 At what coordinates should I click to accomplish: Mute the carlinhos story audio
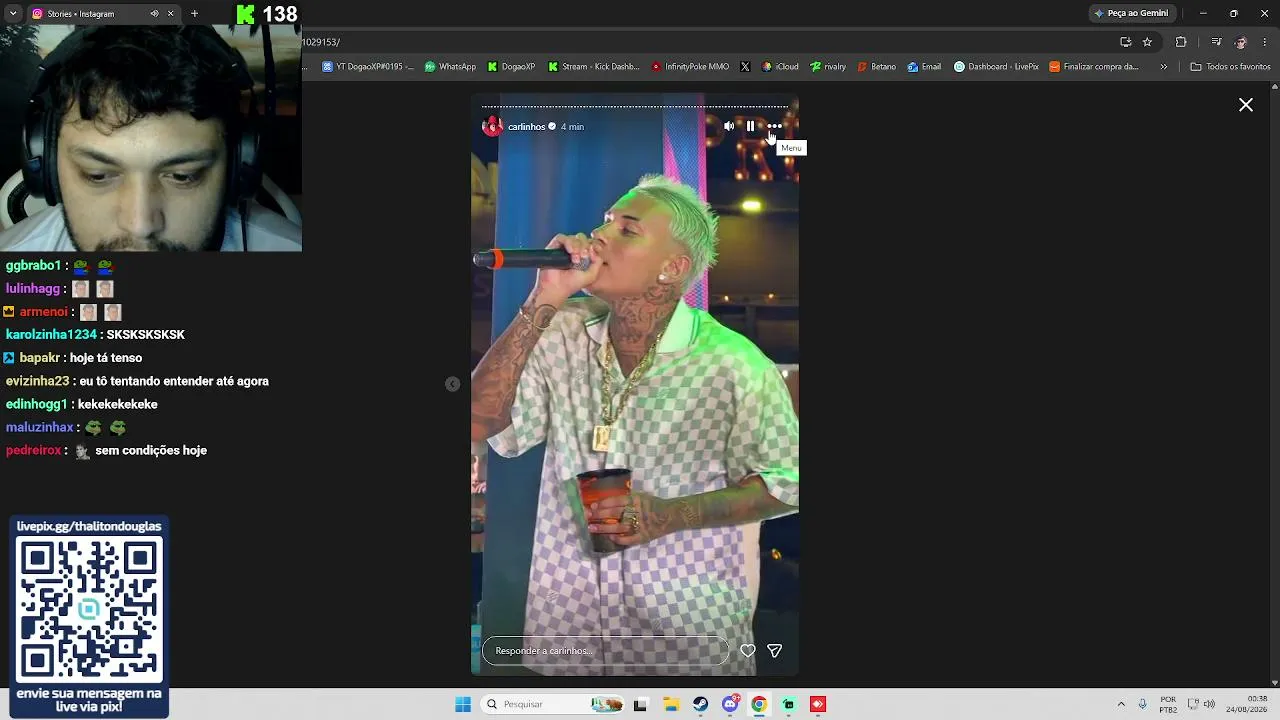coord(729,126)
